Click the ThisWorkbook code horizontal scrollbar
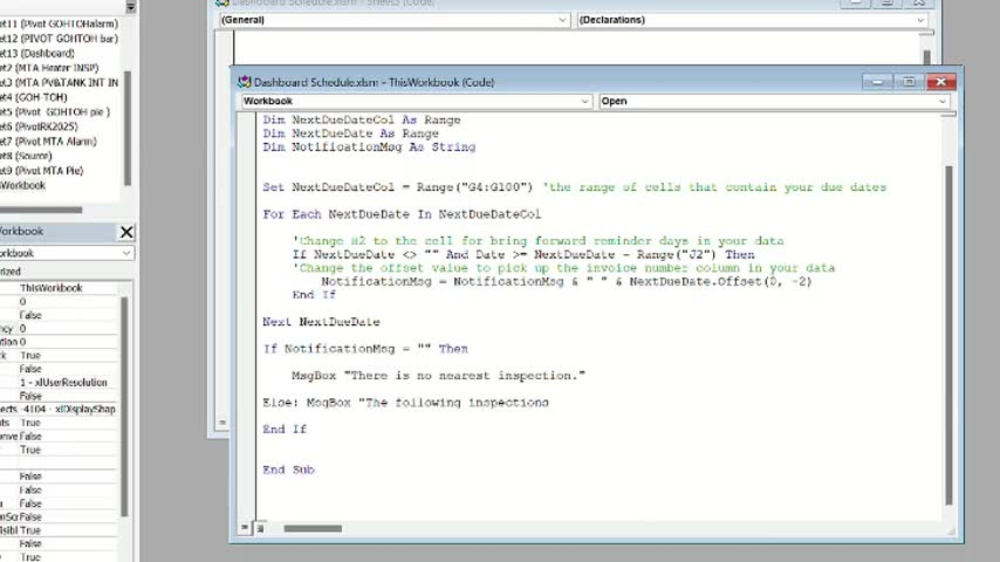The image size is (1000, 562). [x=312, y=528]
